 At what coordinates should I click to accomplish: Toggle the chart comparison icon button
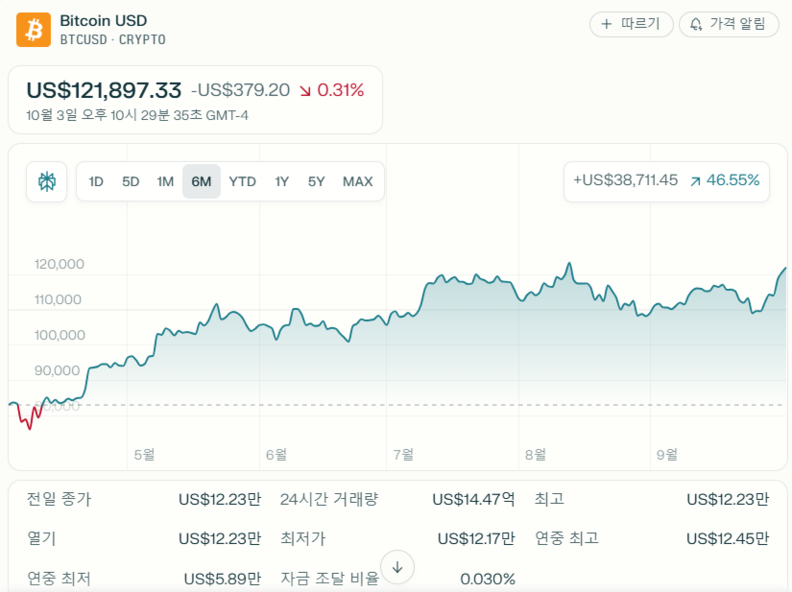(47, 181)
